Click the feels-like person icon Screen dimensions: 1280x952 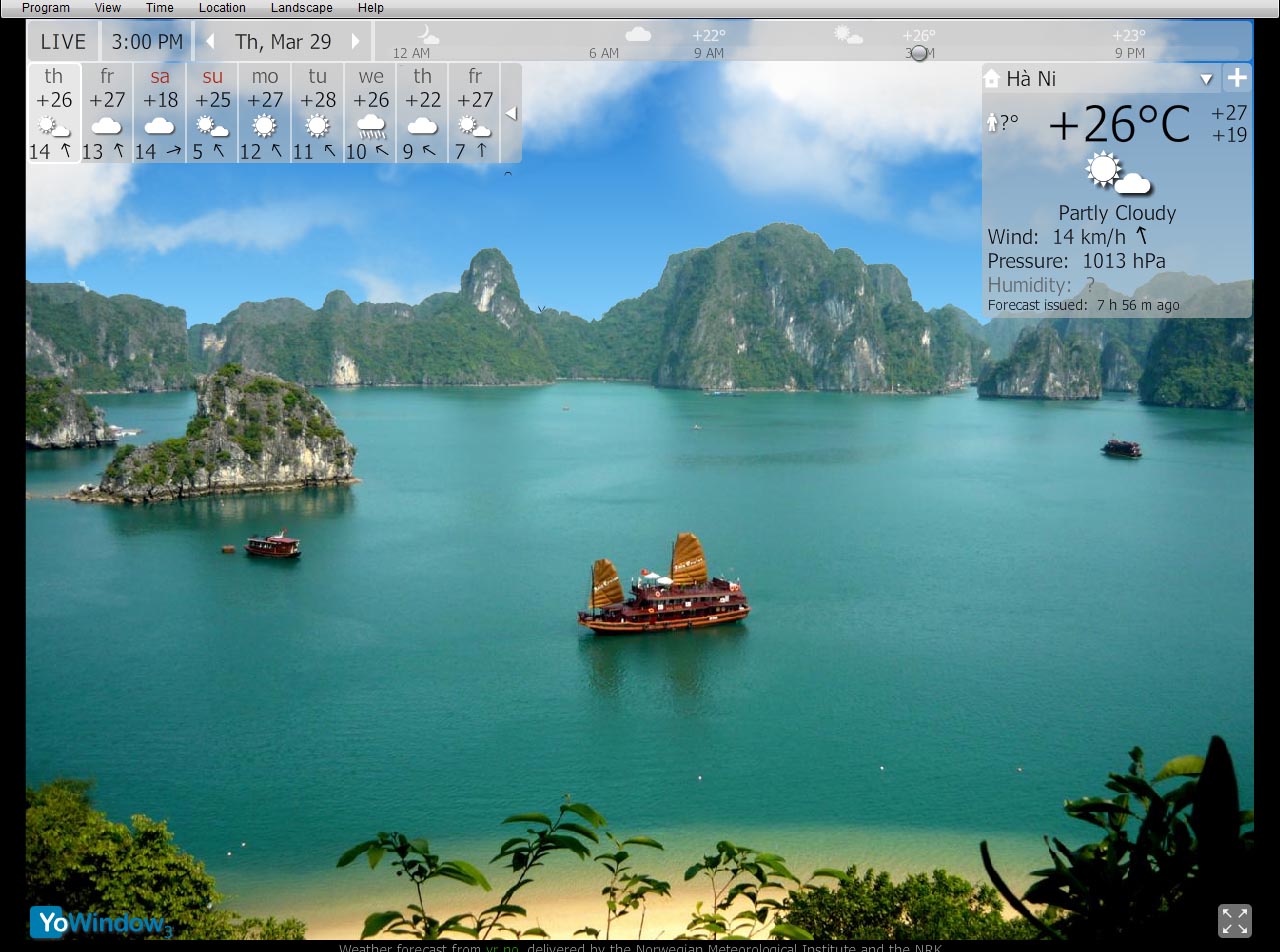[x=993, y=122]
